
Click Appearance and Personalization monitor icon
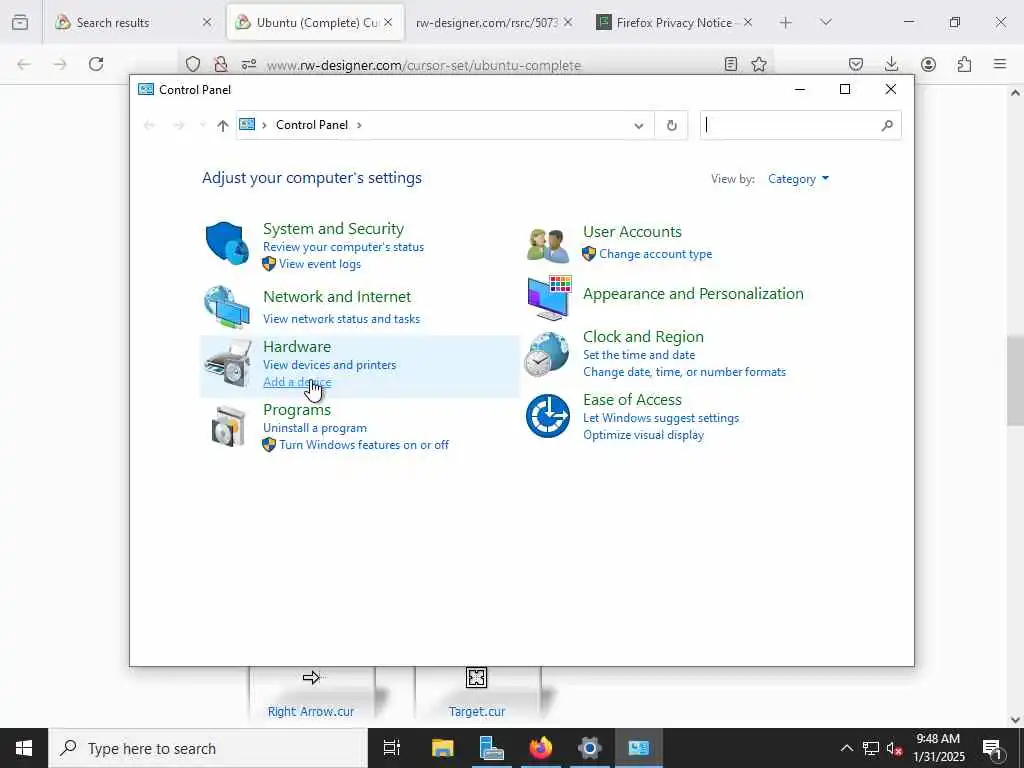549,298
